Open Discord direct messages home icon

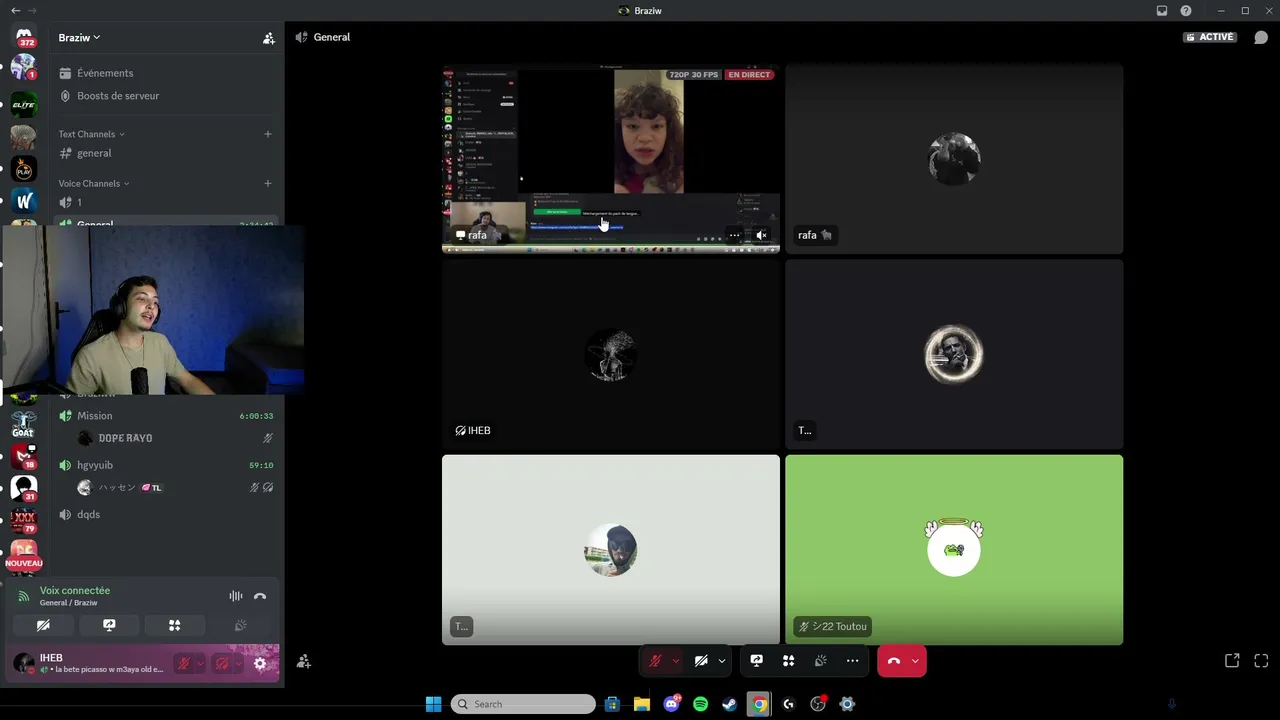tap(24, 37)
